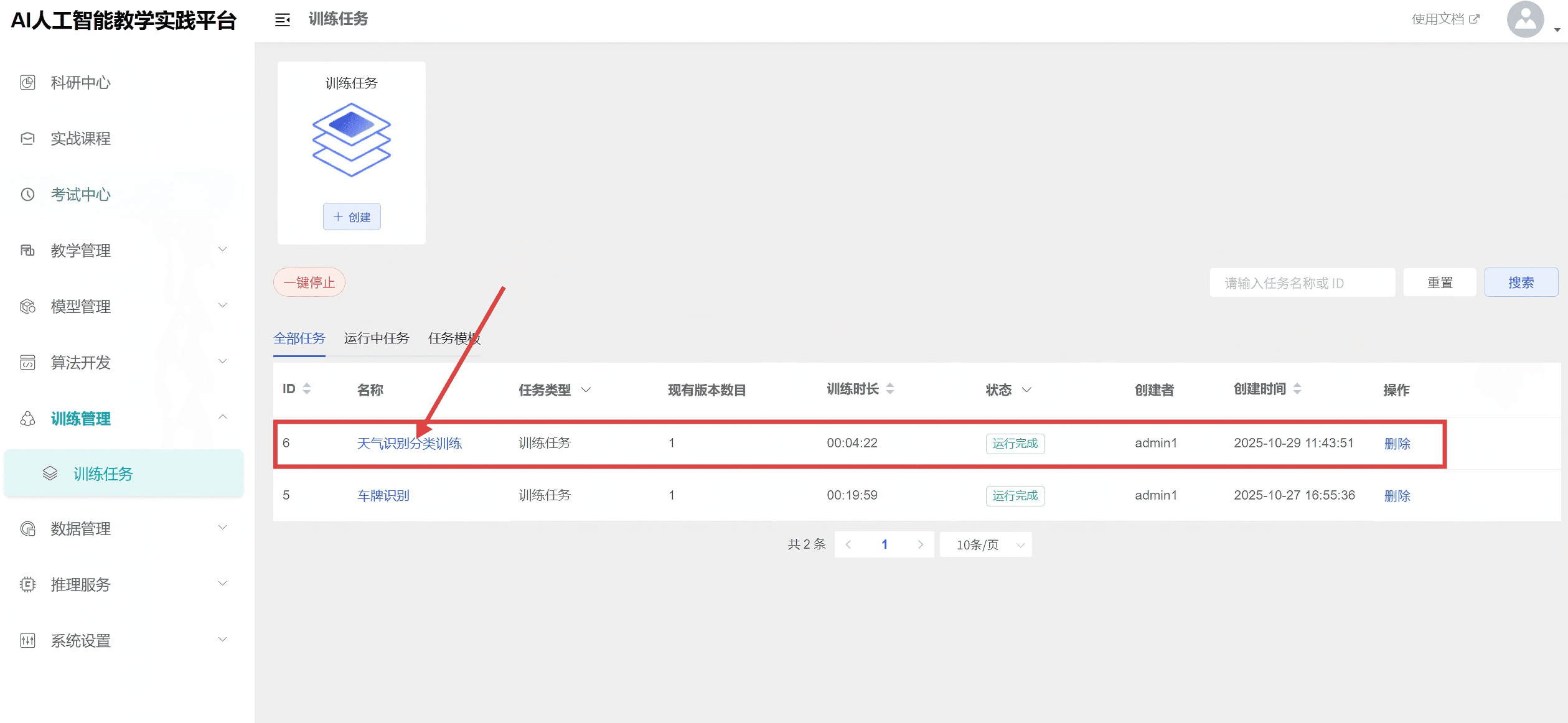
Task: Open the 10条/页 page size dropdown
Action: pyautogui.click(x=986, y=544)
